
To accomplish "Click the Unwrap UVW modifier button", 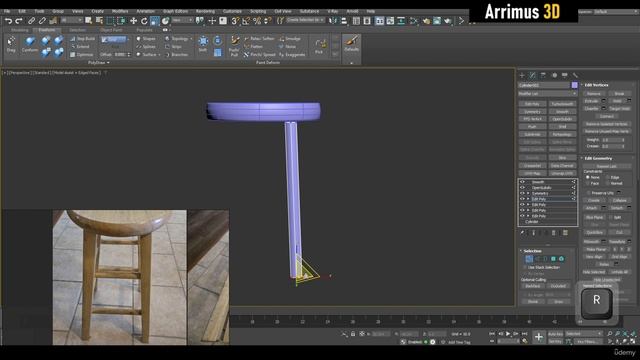I will pos(562,173).
